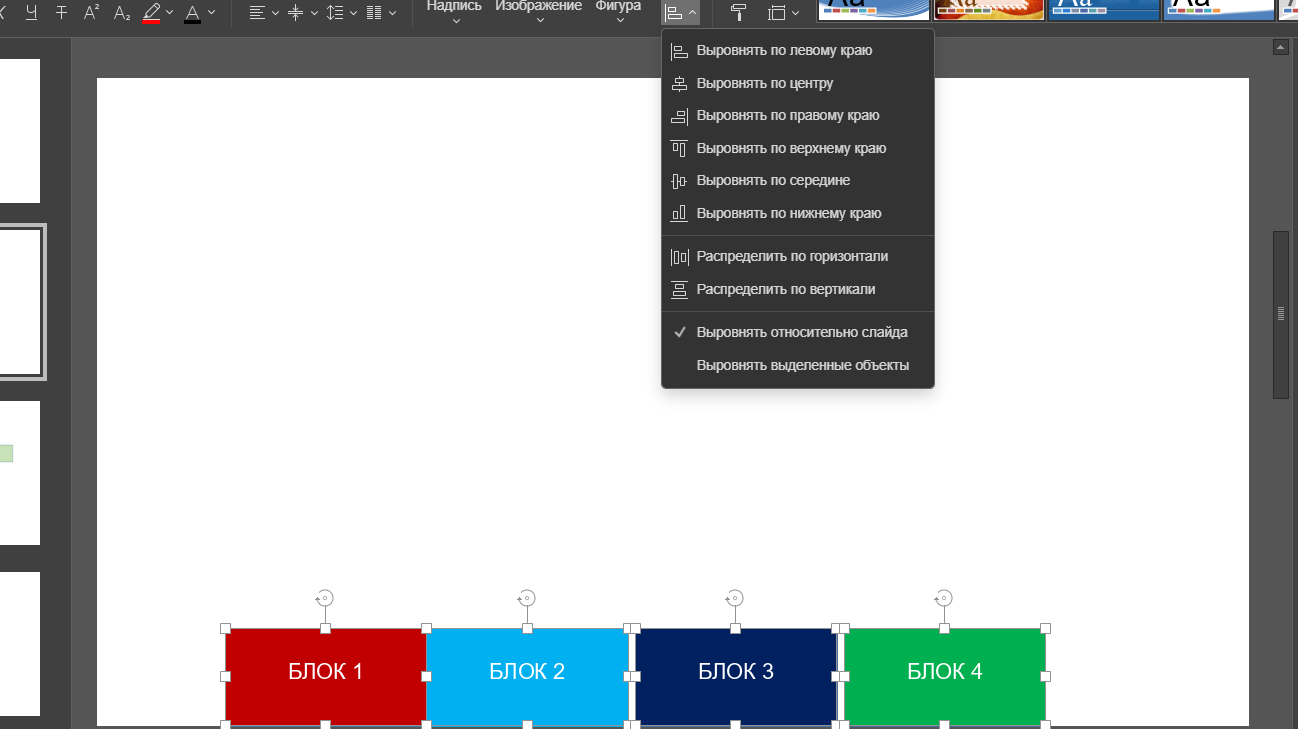Screen dimensions: 1298x729
Task: Choose Выровнять по середине
Action: click(x=798, y=180)
